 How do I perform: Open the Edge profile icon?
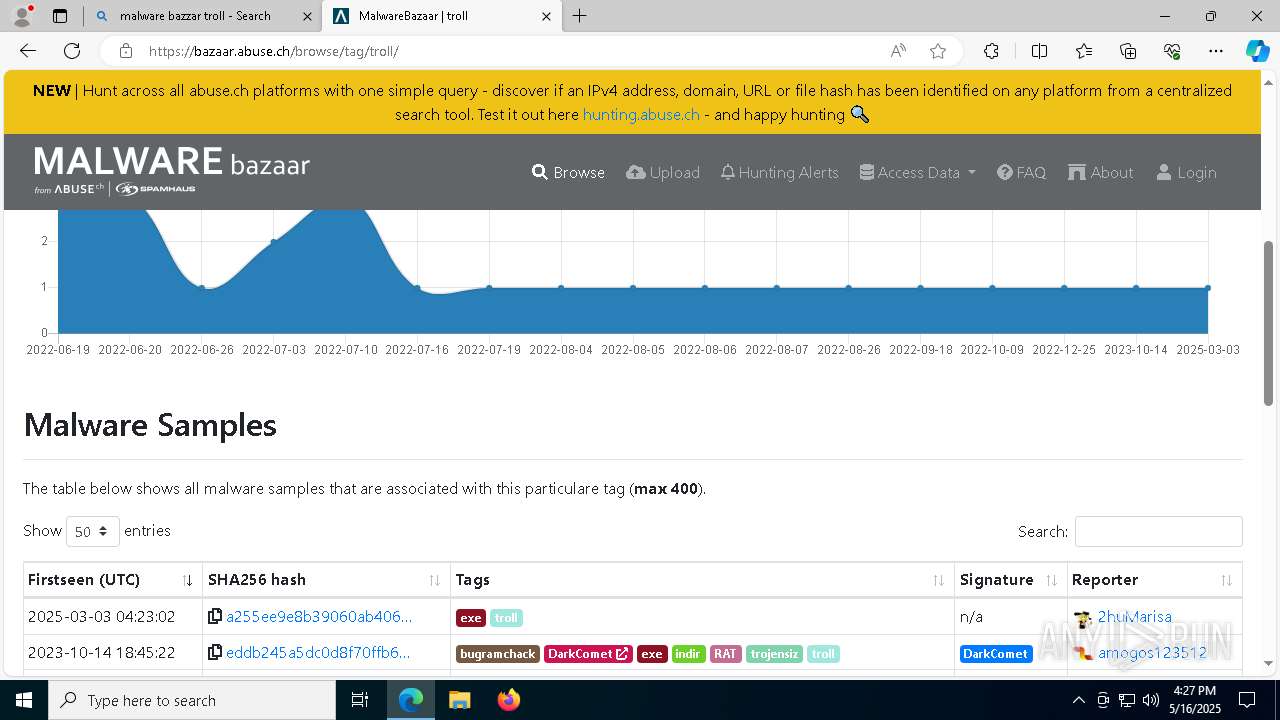tap(22, 16)
